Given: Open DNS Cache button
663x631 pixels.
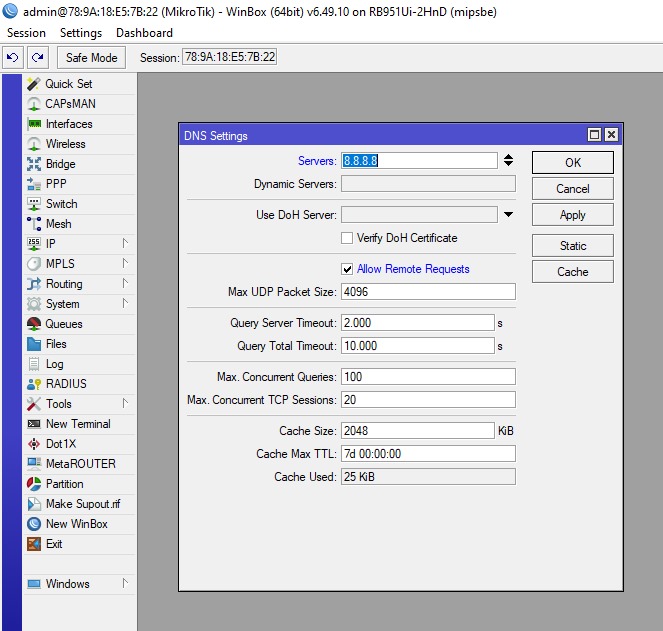Looking at the screenshot, I should pos(573,272).
